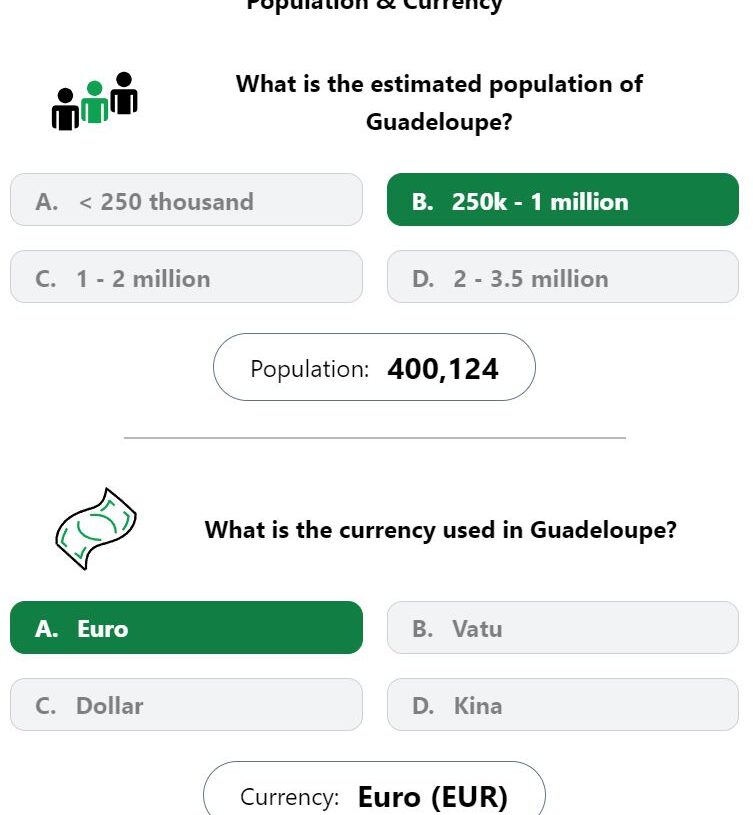Select answer A, less than 250 thousand
Screen dimensions: 753x815
(x=186, y=200)
